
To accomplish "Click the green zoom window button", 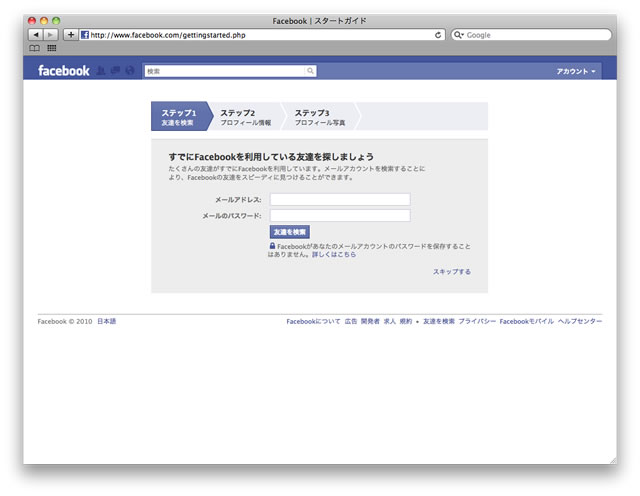I will tap(56, 20).
